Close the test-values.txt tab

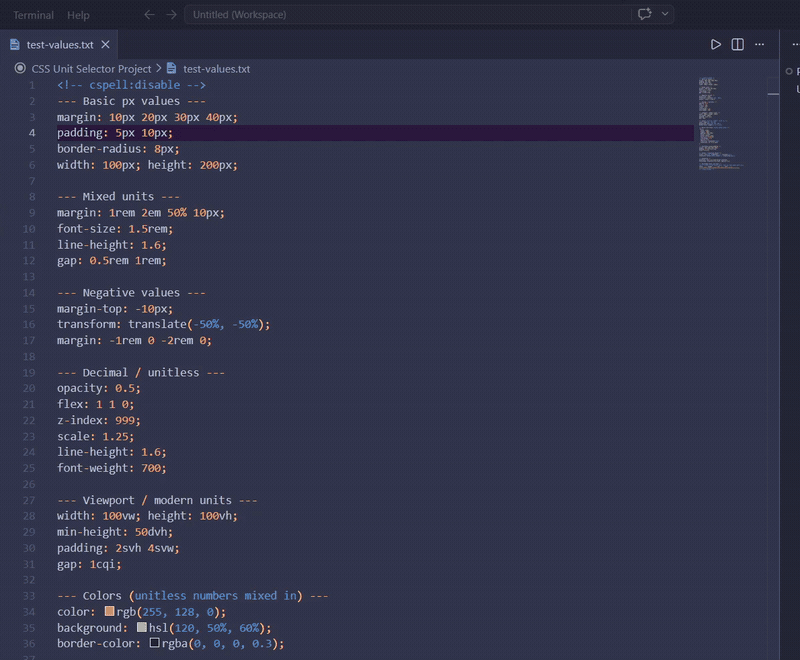coord(106,45)
